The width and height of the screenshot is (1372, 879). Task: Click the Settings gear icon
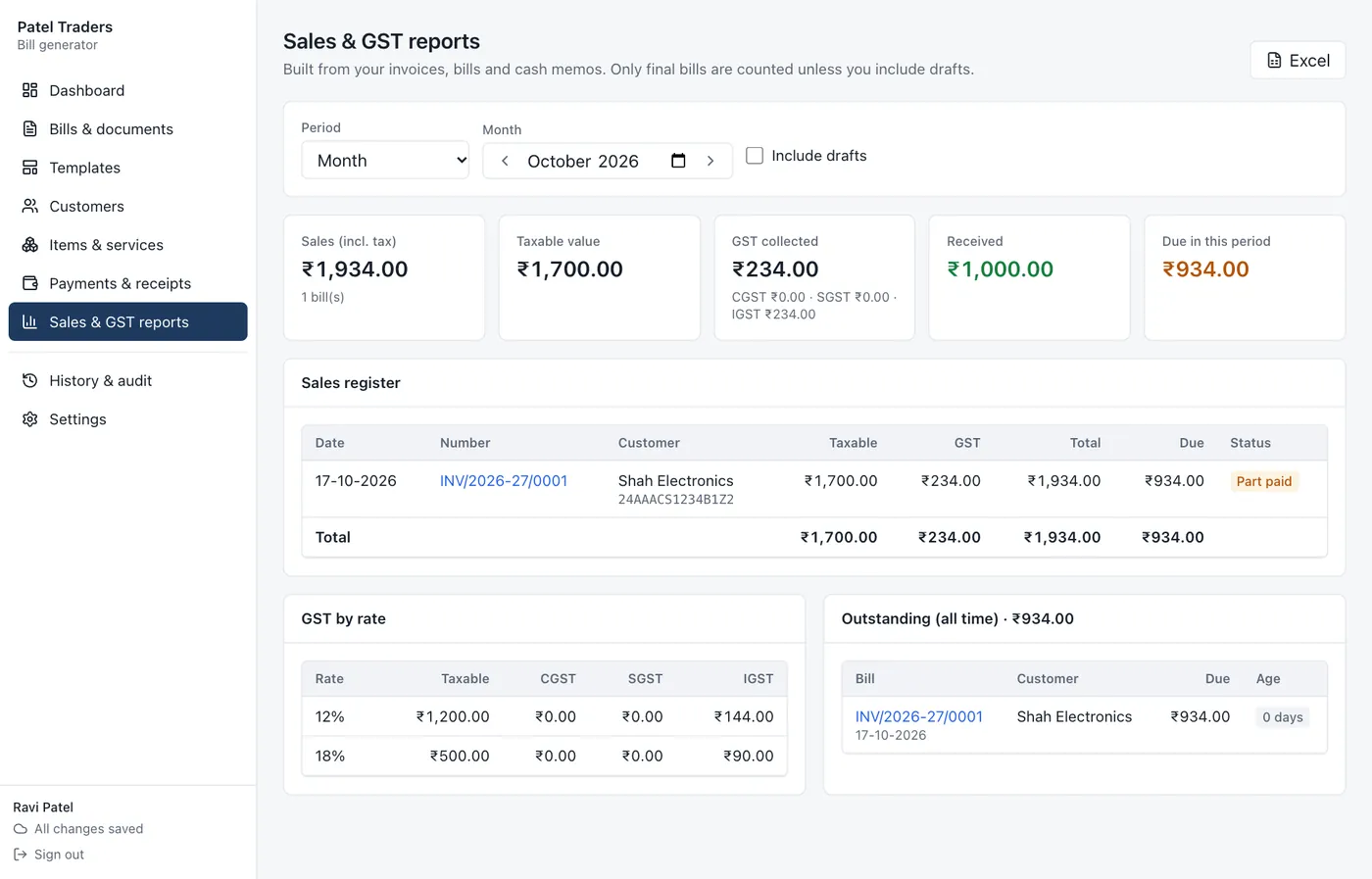[30, 419]
